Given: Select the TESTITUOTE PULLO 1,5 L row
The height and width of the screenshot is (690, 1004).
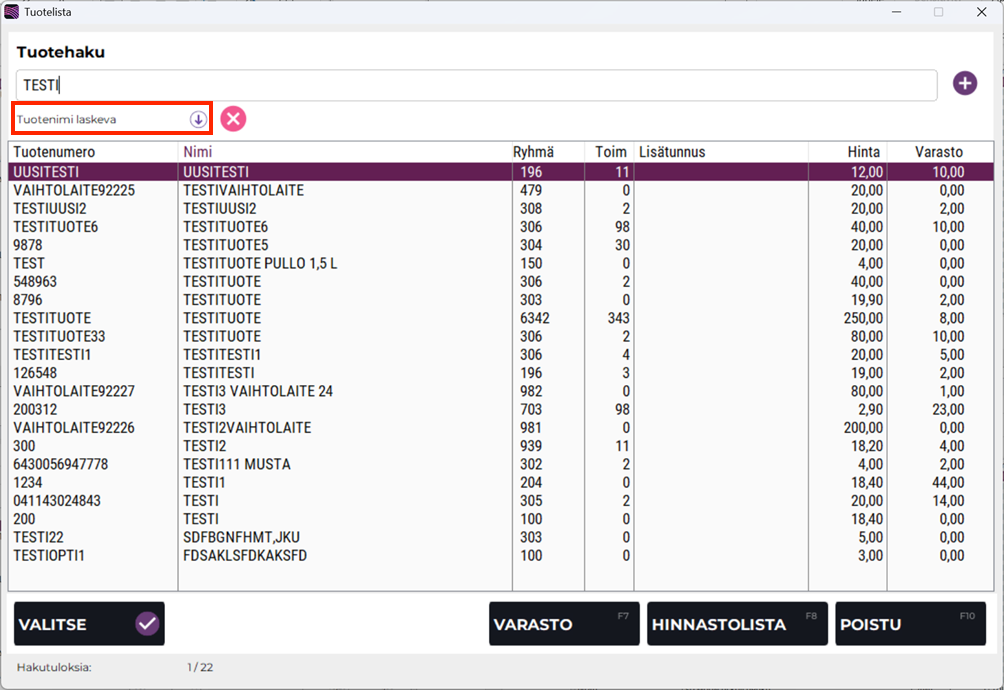Looking at the screenshot, I should click(x=260, y=263).
